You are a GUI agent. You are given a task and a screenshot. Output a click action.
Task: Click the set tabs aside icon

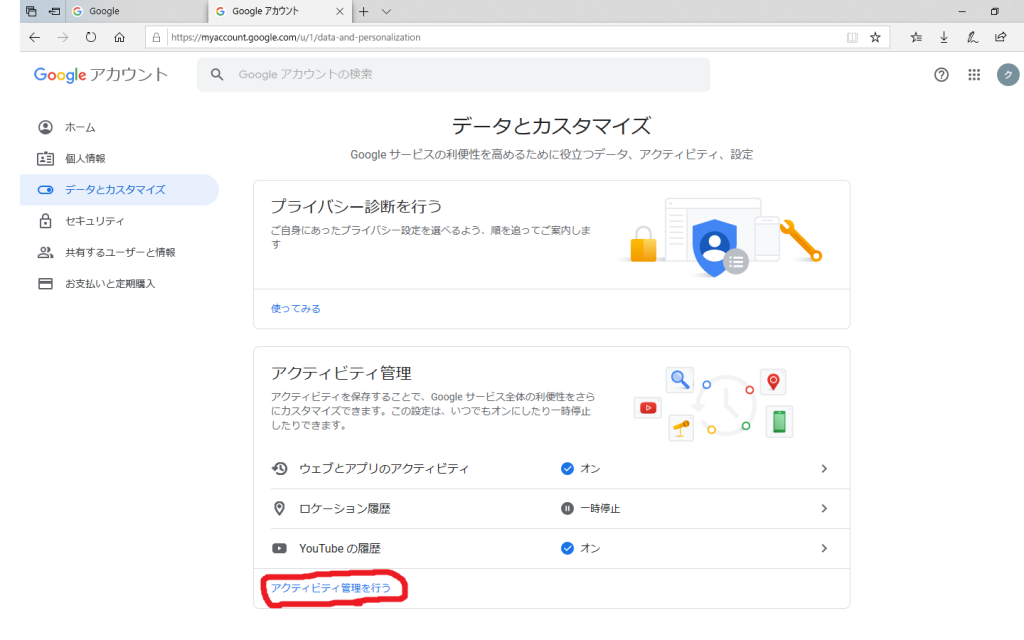(x=55, y=11)
